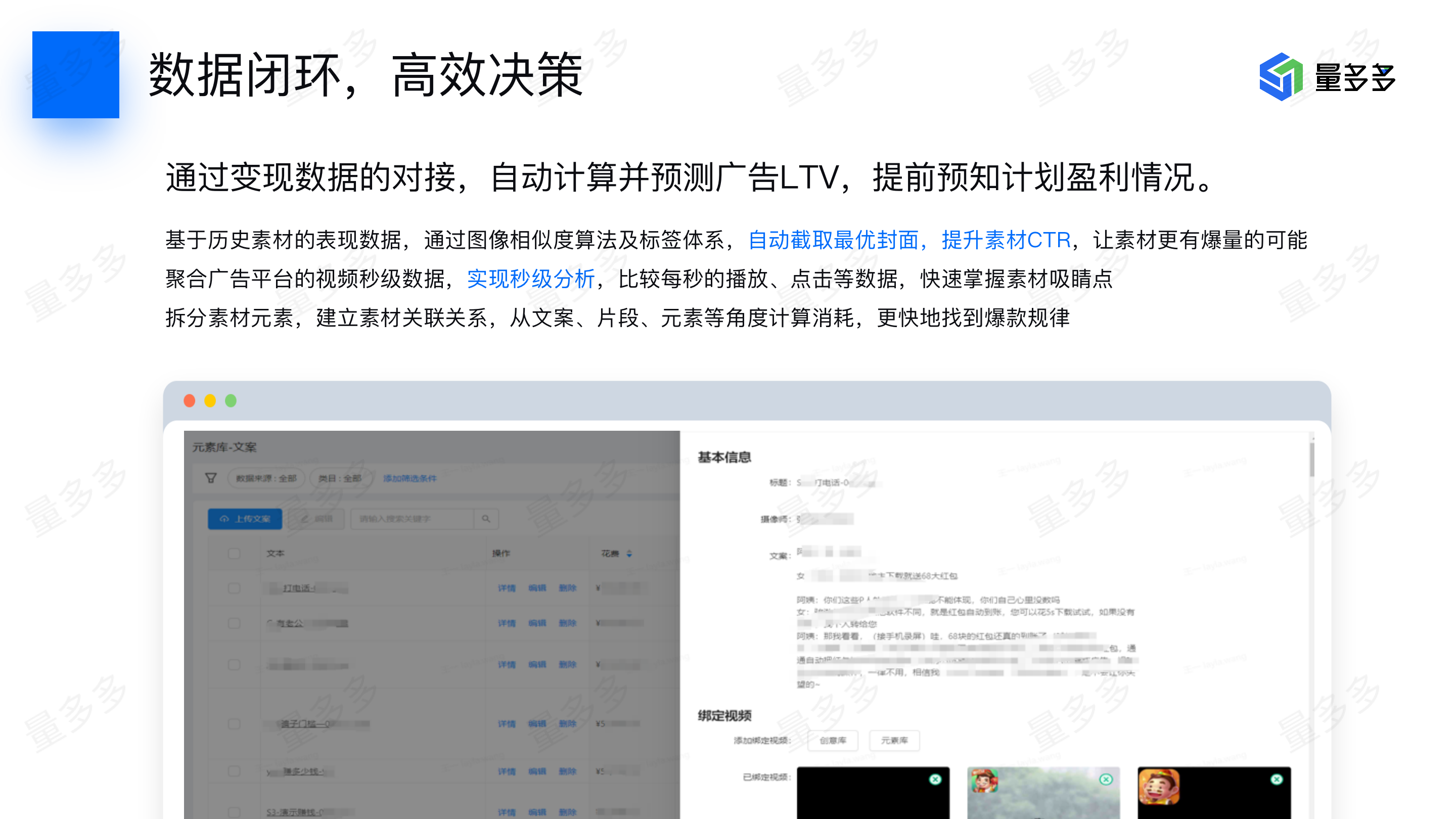Screen dimensions: 1456x819
Task: Click the 量多多 logo
Action: click(1327, 76)
